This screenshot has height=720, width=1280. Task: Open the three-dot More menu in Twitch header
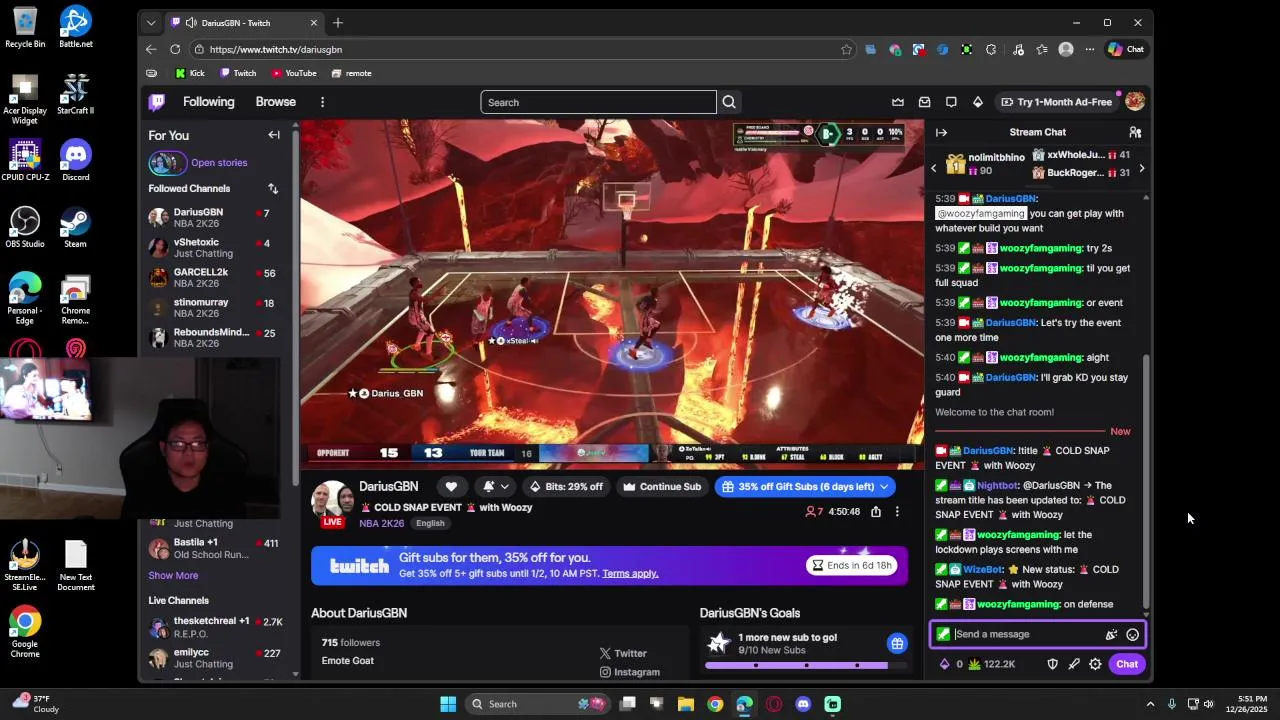[322, 102]
